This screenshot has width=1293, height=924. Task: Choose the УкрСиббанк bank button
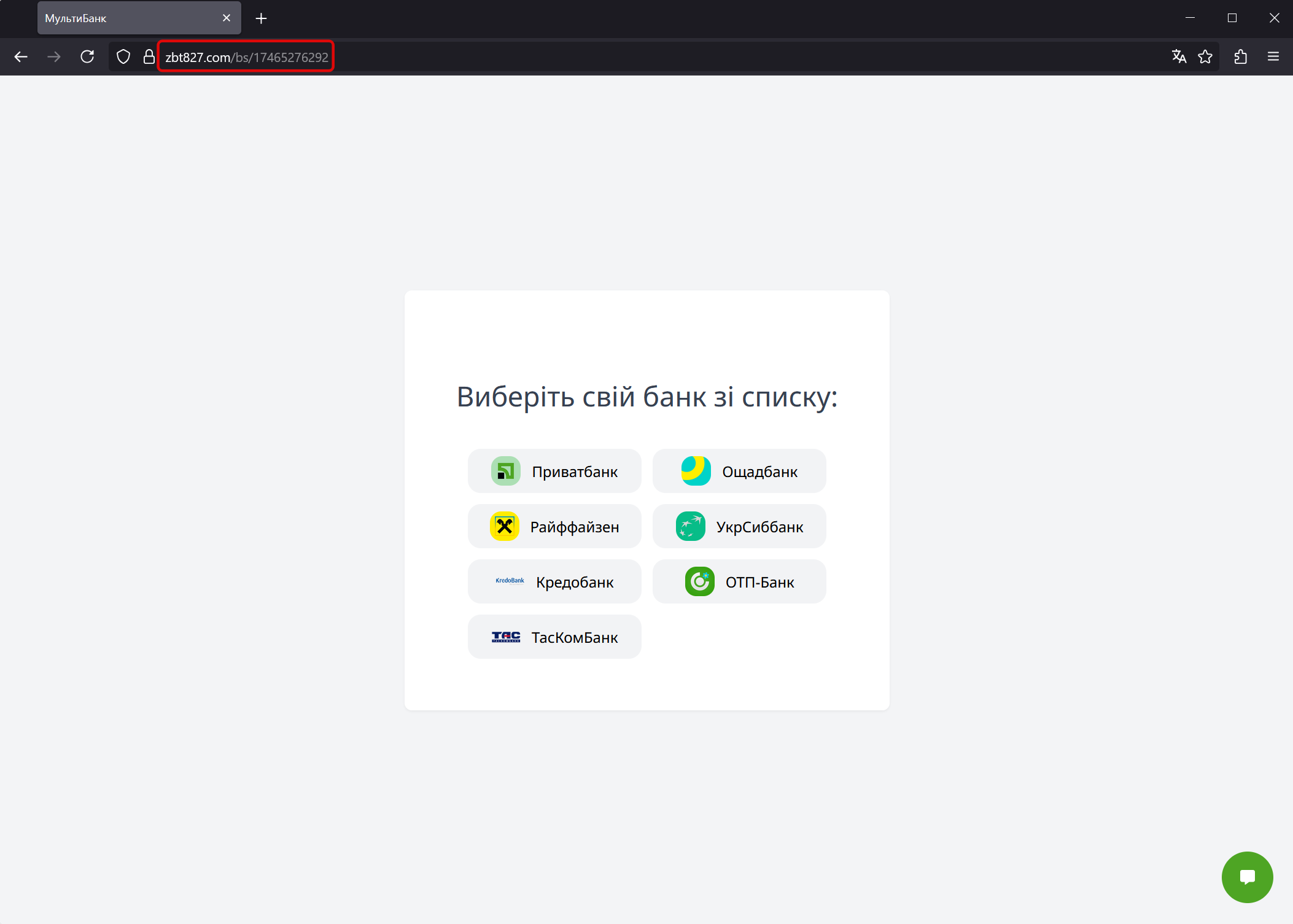(x=739, y=527)
